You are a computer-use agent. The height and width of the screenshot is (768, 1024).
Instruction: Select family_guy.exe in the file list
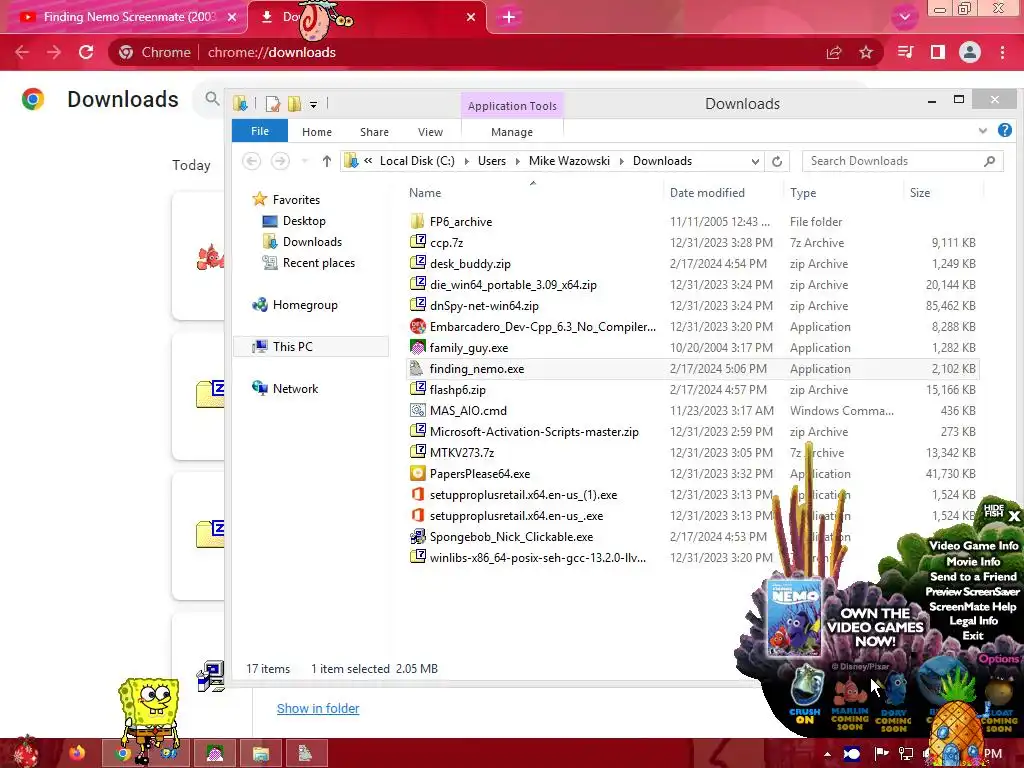pyautogui.click(x=468, y=348)
